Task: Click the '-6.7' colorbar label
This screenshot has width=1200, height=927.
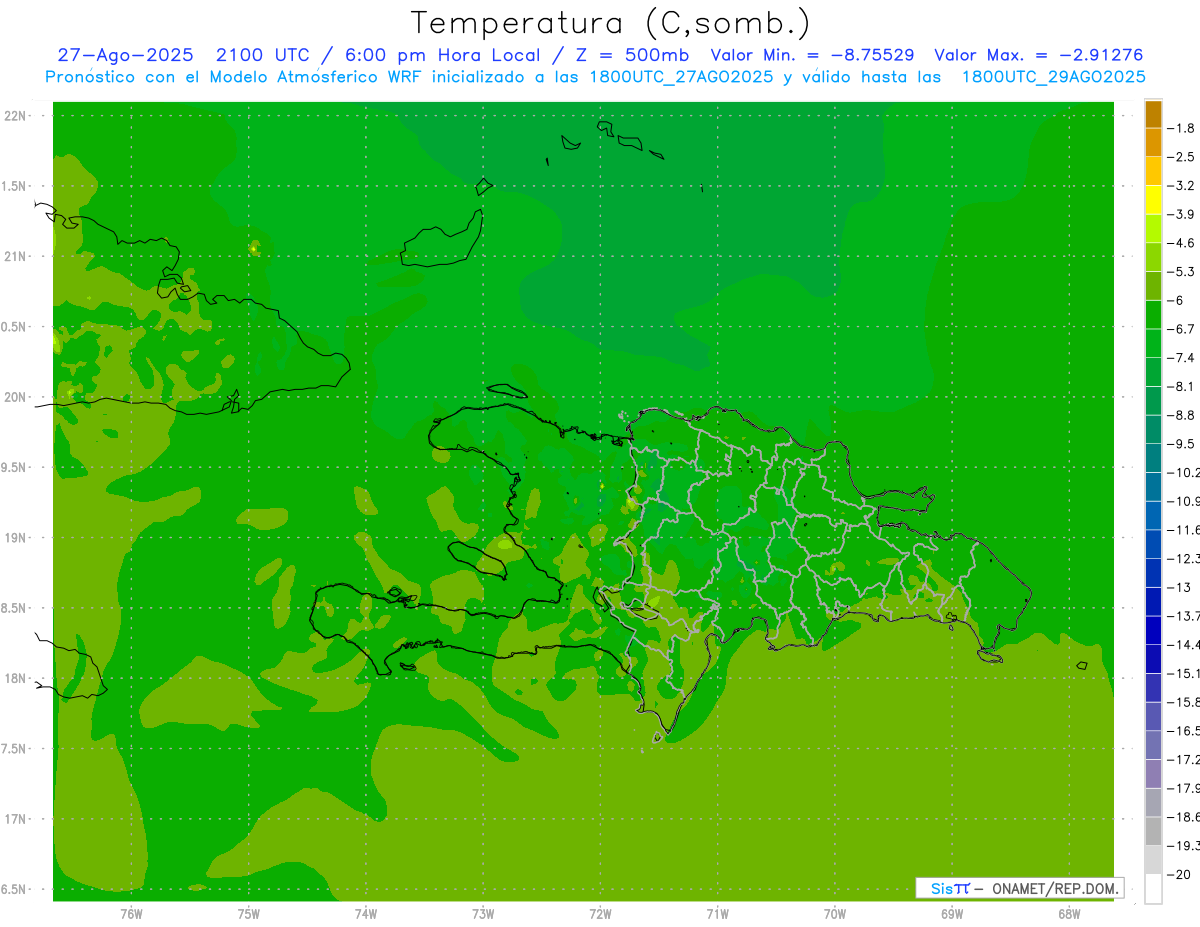Action: 1183,329
